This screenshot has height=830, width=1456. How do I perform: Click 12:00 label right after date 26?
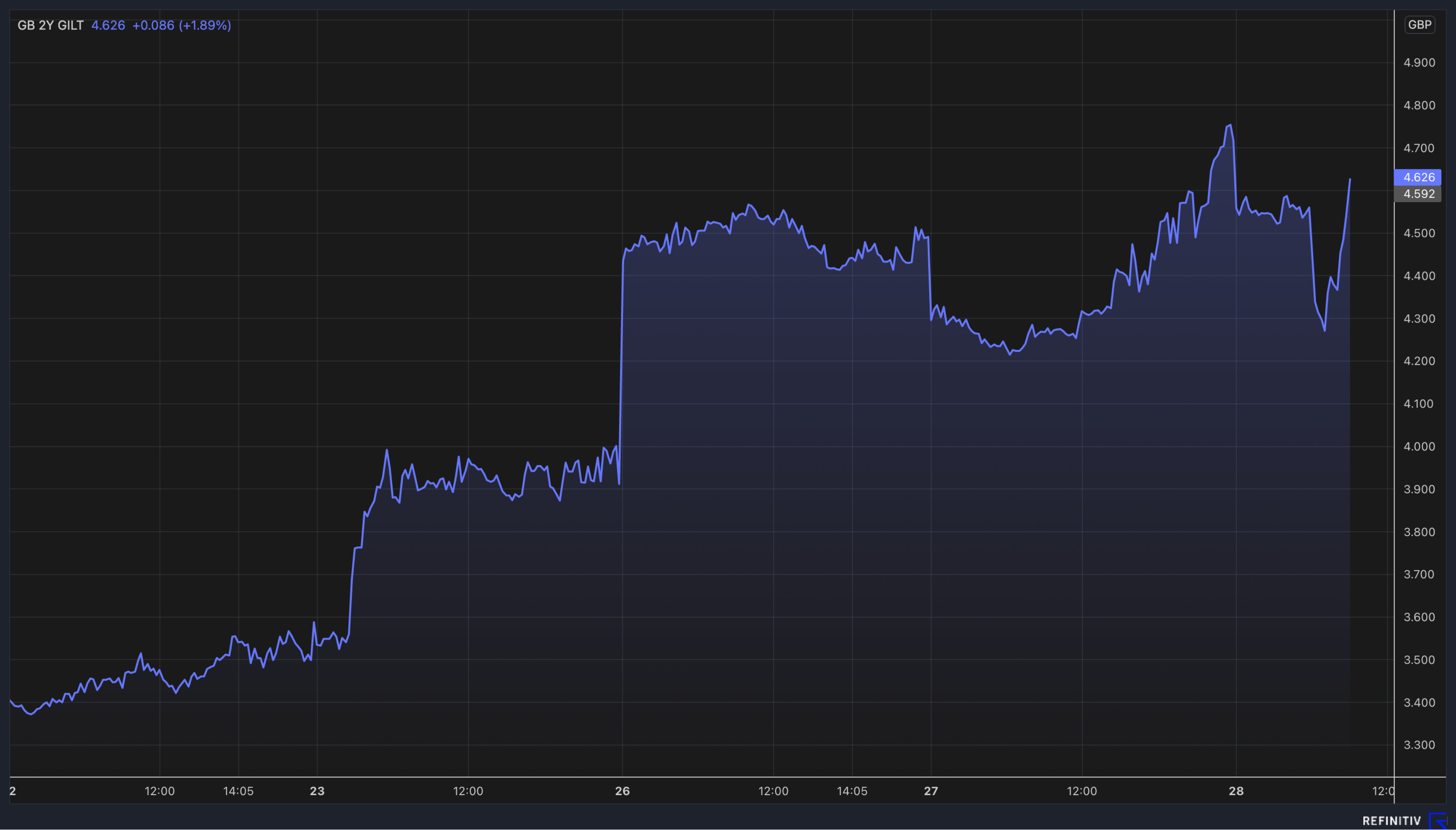tap(773, 791)
